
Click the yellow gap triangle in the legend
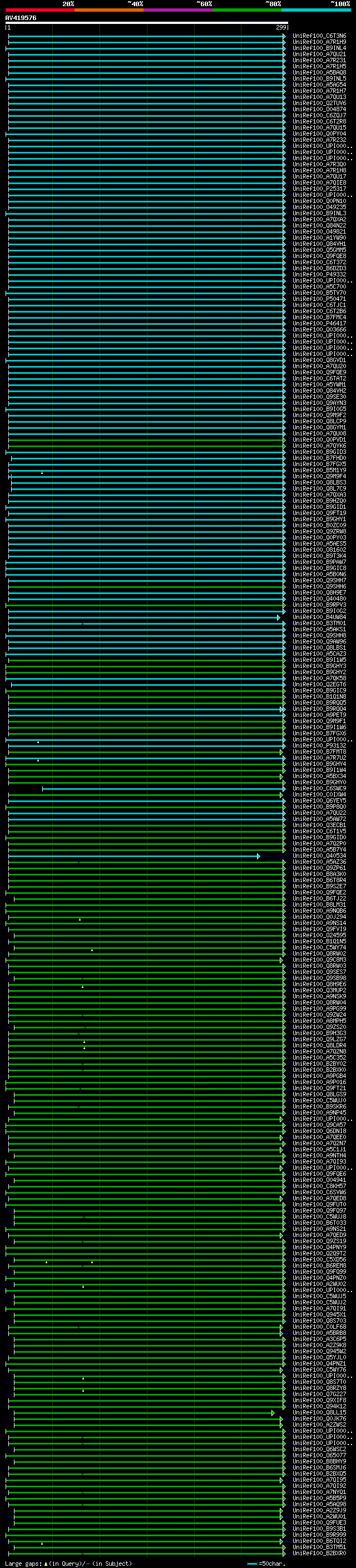click(45, 1564)
